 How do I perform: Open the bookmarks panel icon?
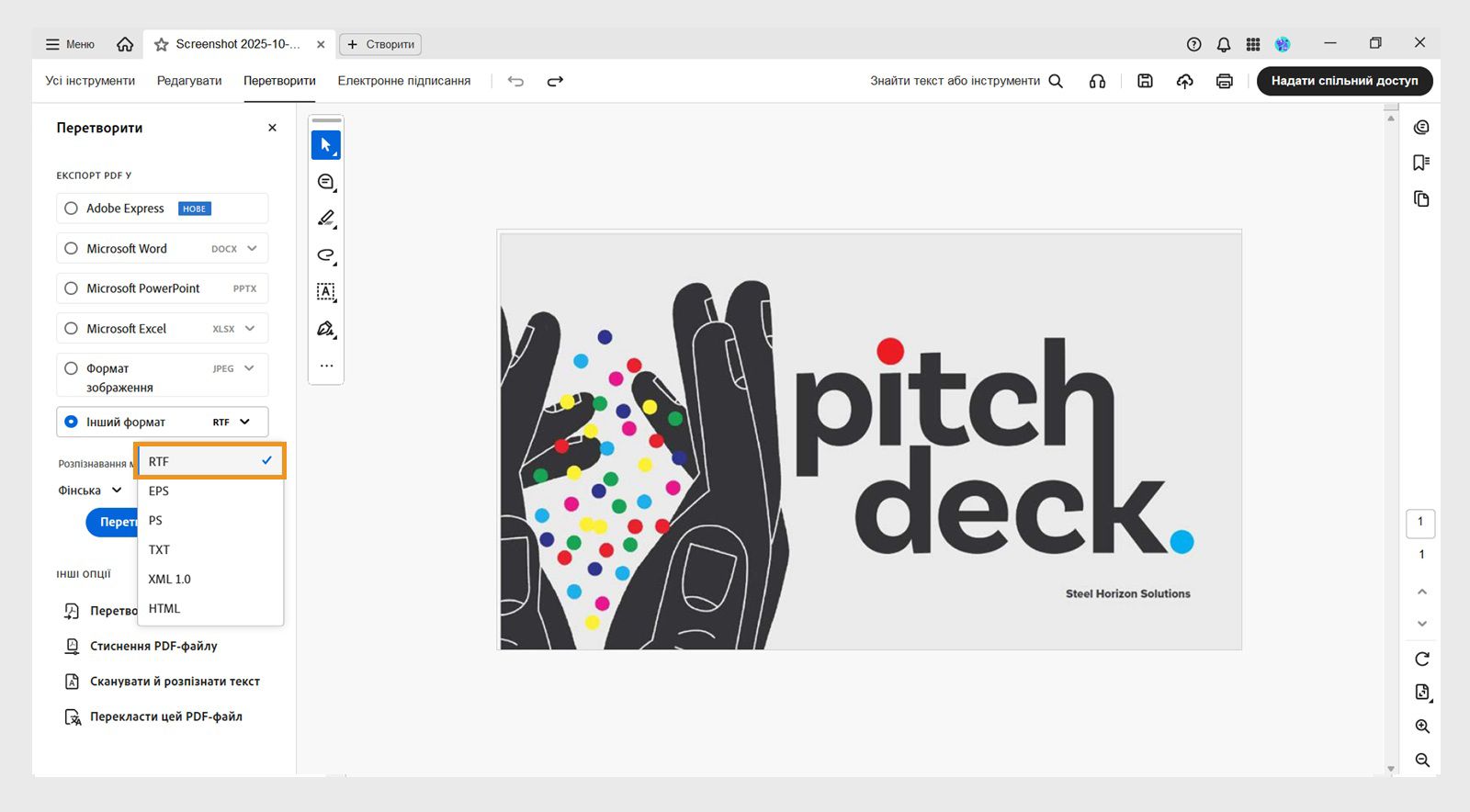1421,163
